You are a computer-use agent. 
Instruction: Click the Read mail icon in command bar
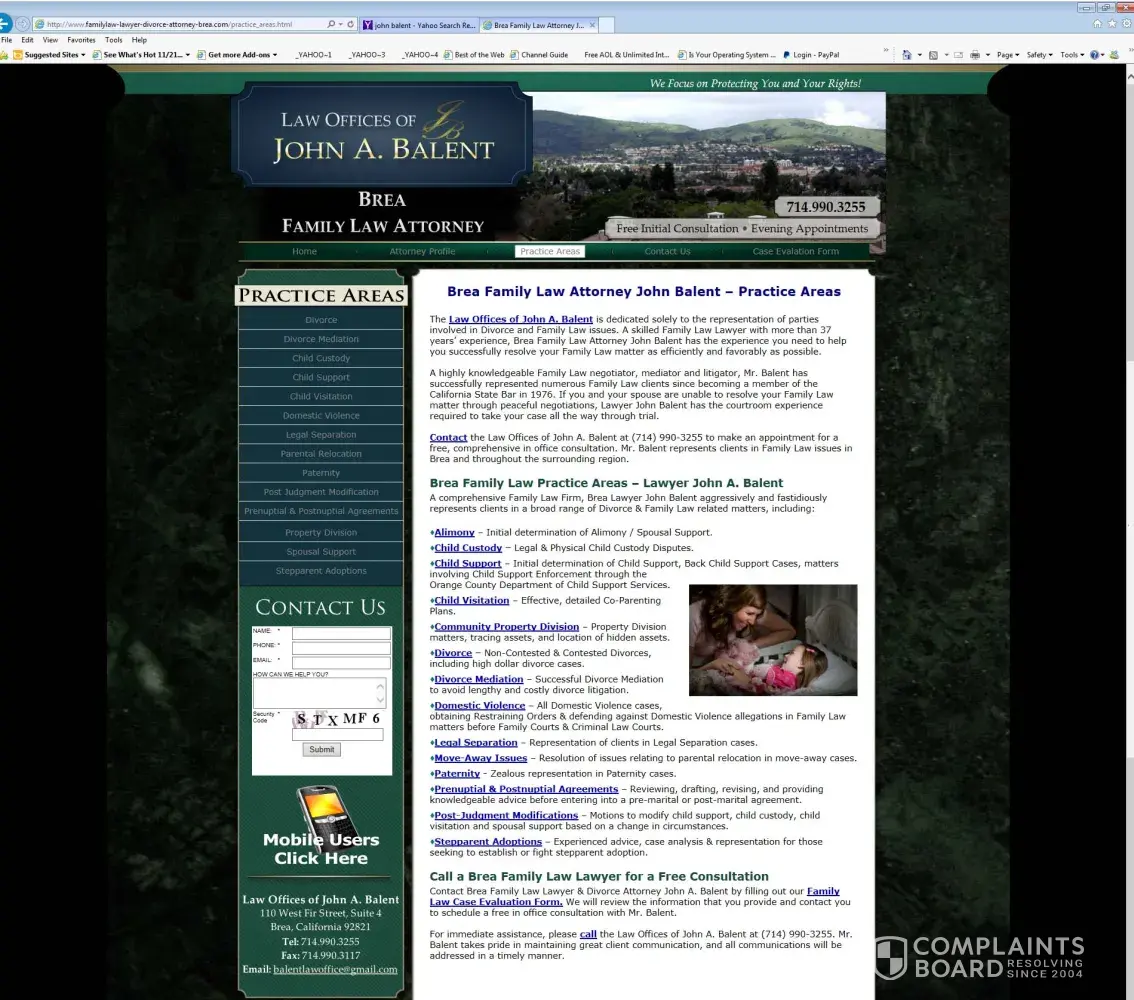(958, 55)
